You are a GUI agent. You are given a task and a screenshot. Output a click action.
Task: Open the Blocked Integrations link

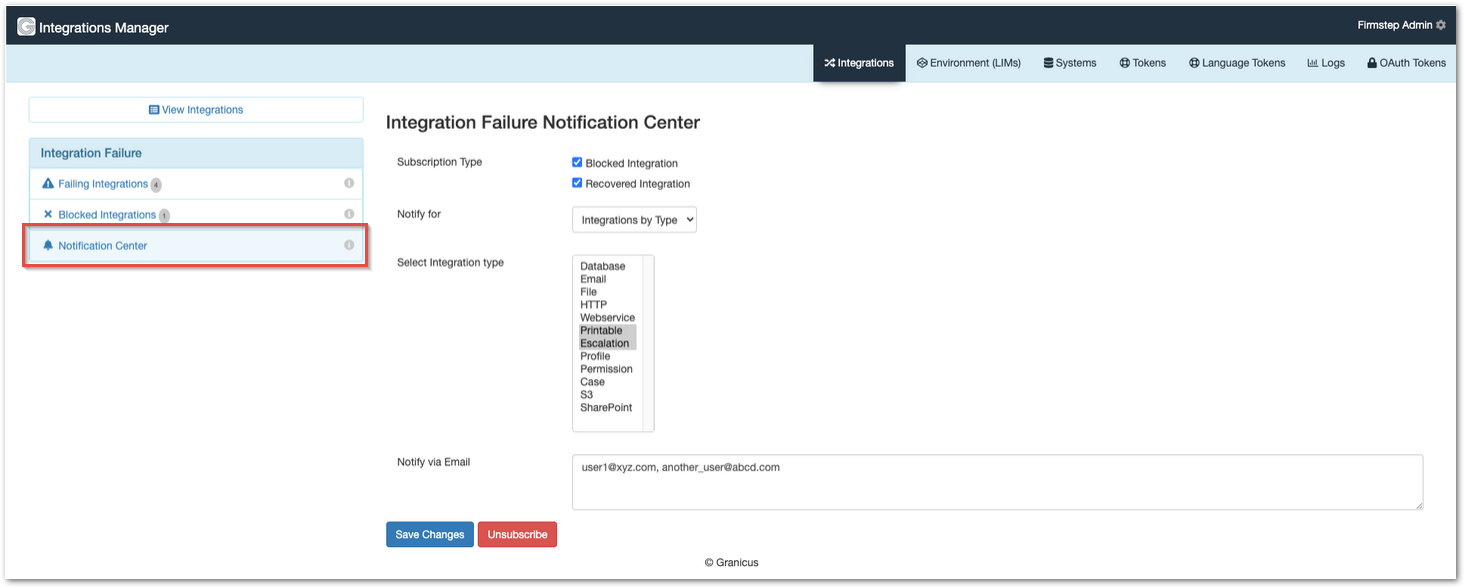(107, 215)
